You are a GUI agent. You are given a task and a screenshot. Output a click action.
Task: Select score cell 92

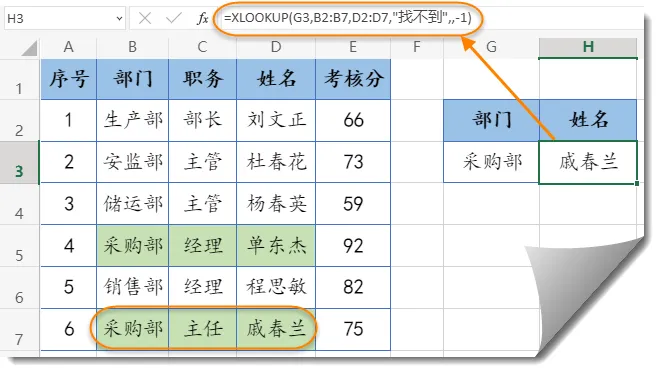(x=353, y=245)
